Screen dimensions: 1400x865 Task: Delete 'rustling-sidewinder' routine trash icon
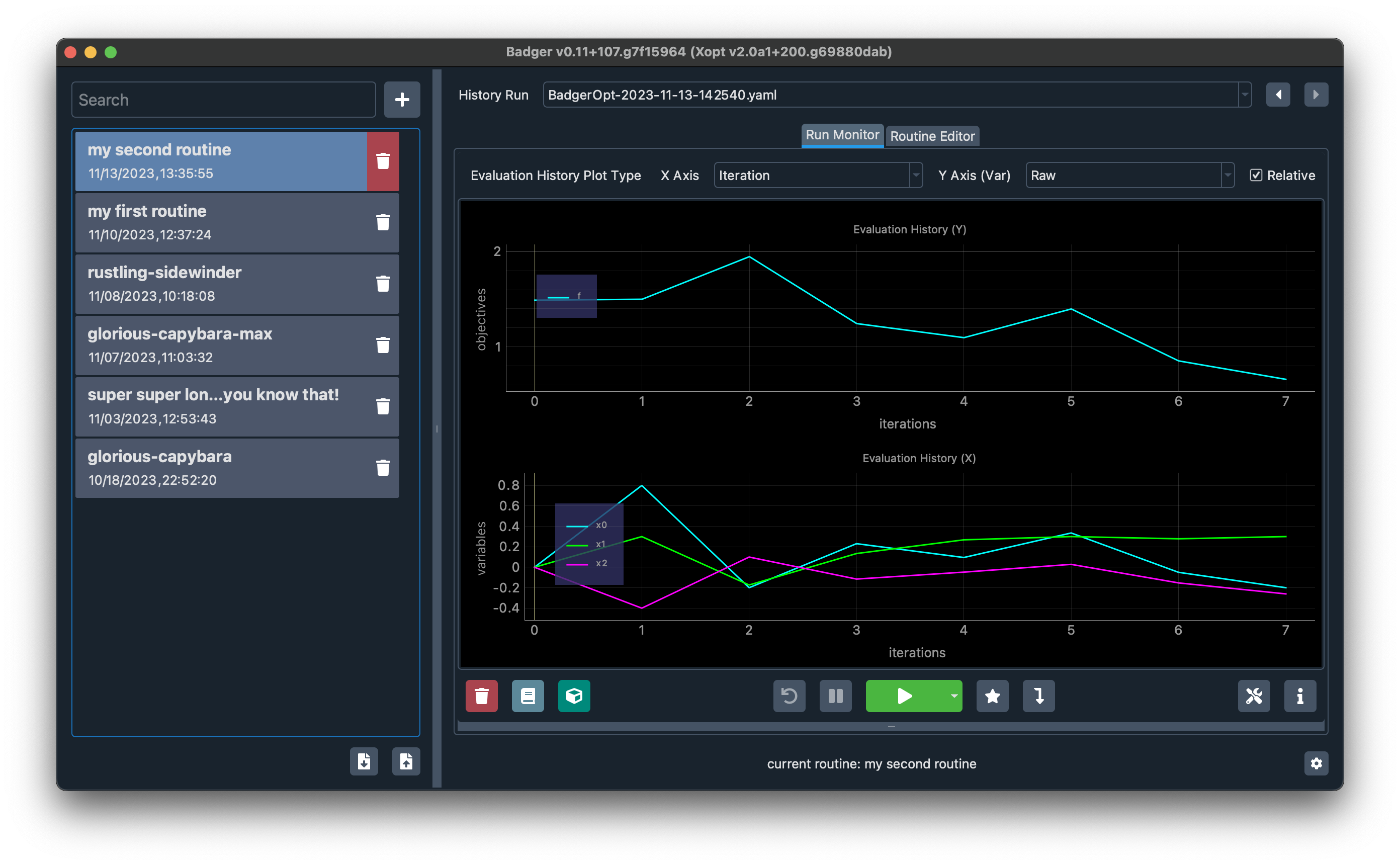point(383,284)
